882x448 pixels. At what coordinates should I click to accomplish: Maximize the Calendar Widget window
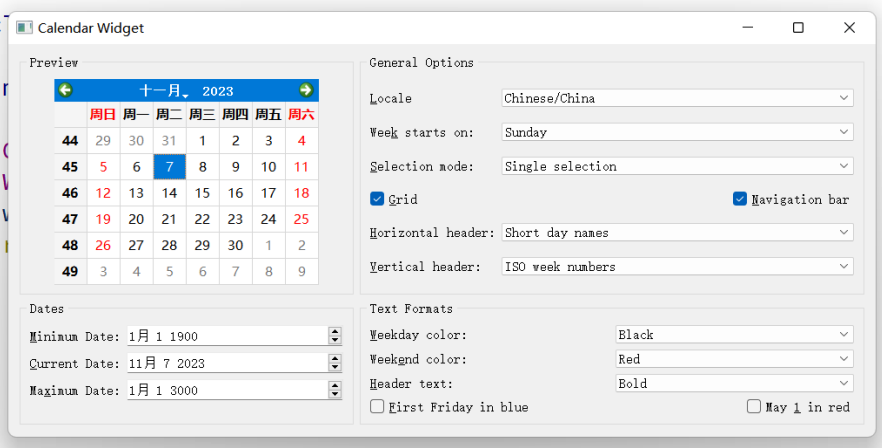pos(798,28)
